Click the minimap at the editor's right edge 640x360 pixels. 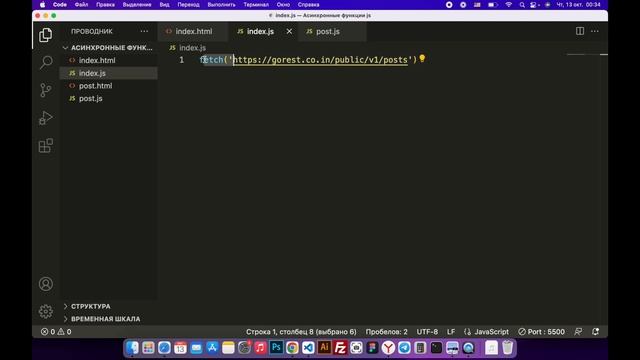[x=587, y=54]
